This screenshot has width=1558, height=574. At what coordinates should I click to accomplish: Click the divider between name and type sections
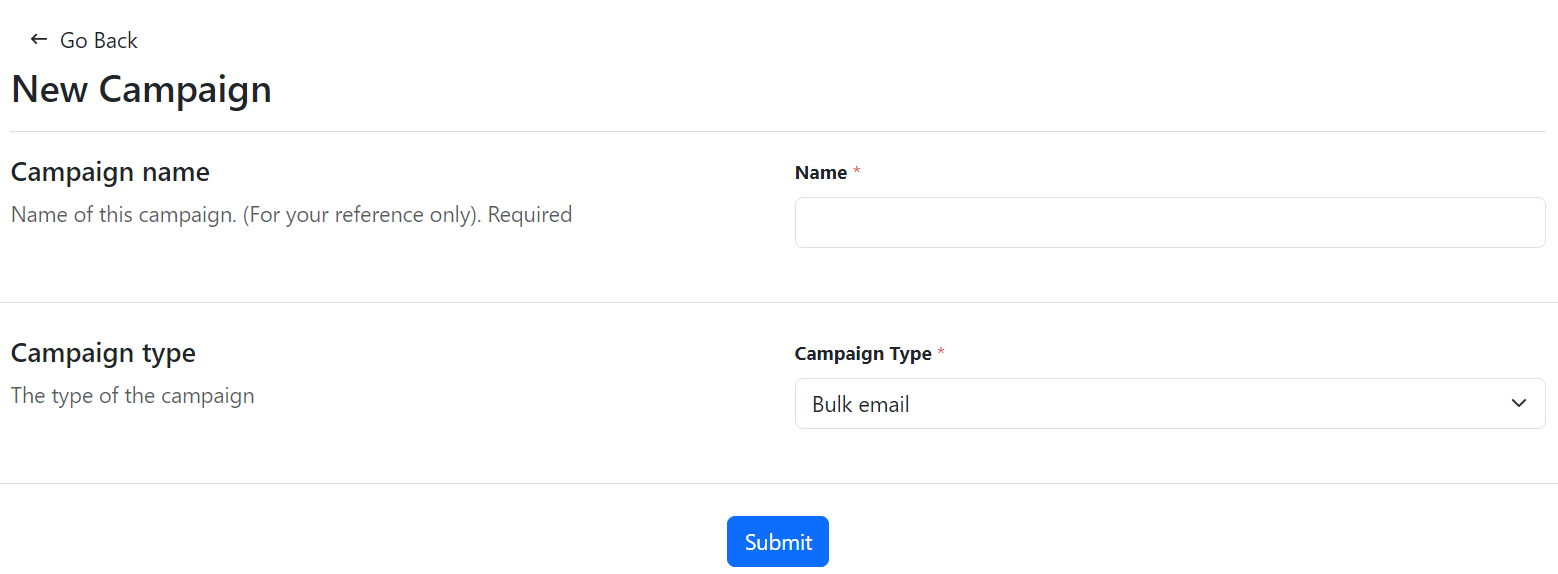point(778,302)
